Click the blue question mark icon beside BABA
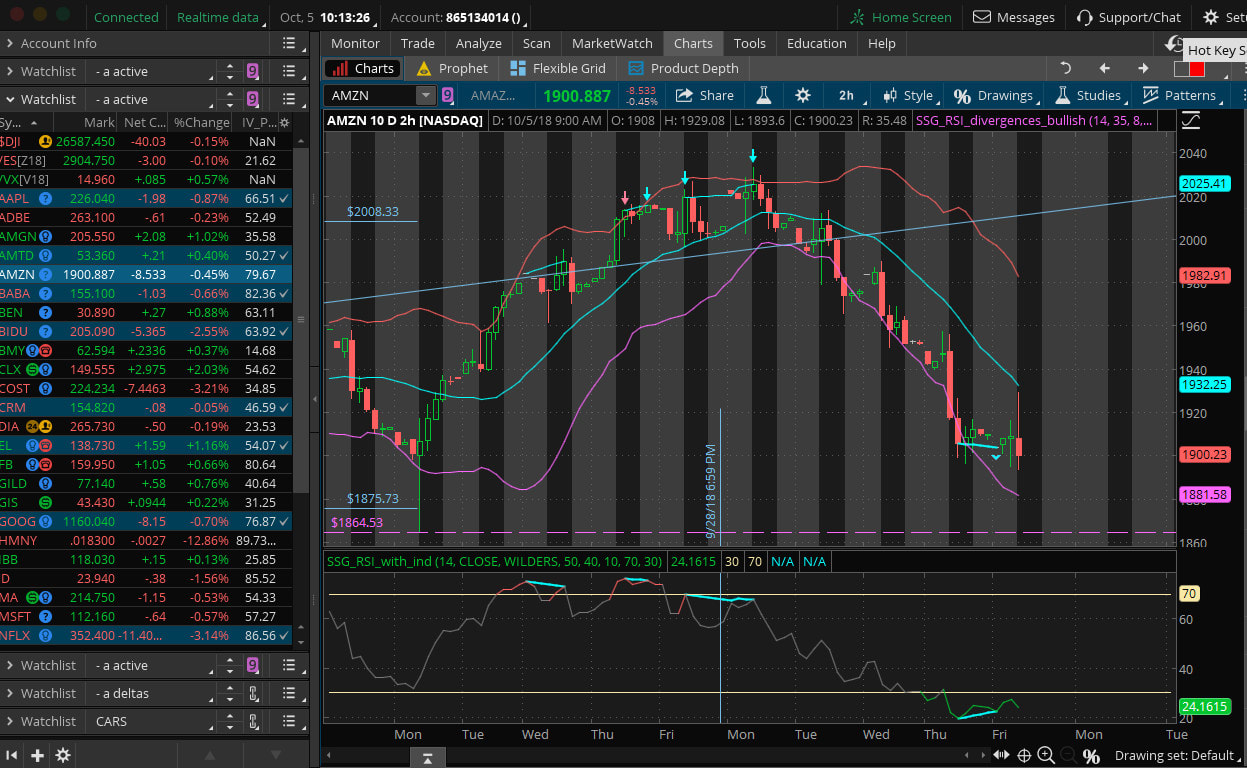The width and height of the screenshot is (1247, 768). (x=45, y=293)
